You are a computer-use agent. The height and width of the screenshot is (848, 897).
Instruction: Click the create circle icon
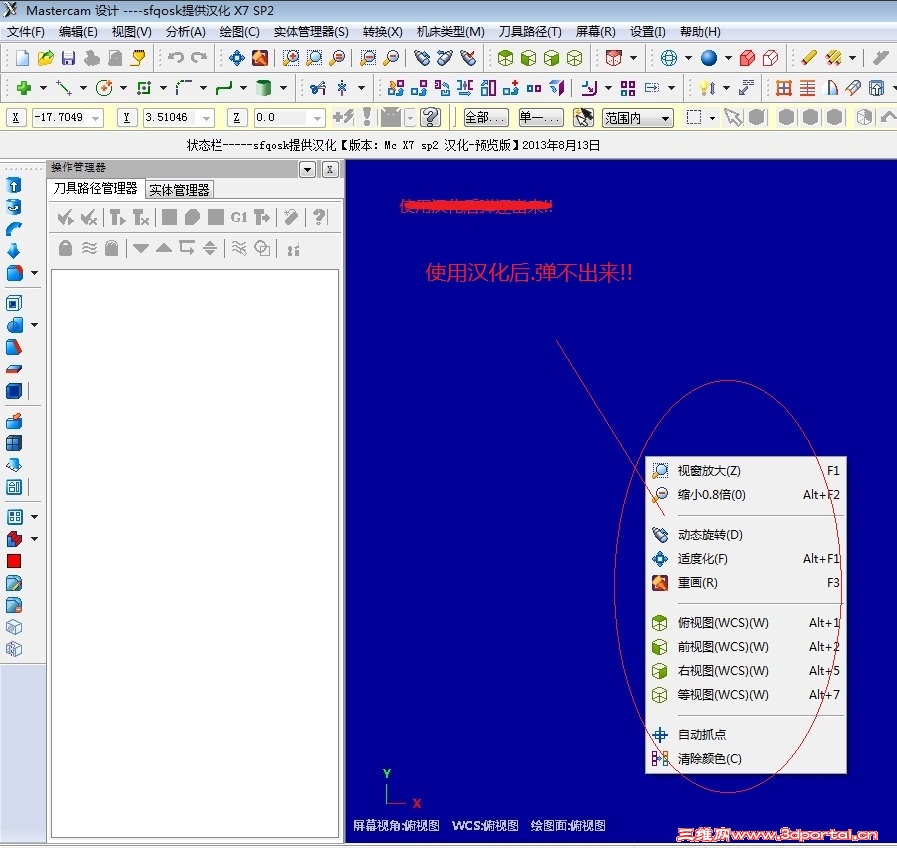coord(104,88)
